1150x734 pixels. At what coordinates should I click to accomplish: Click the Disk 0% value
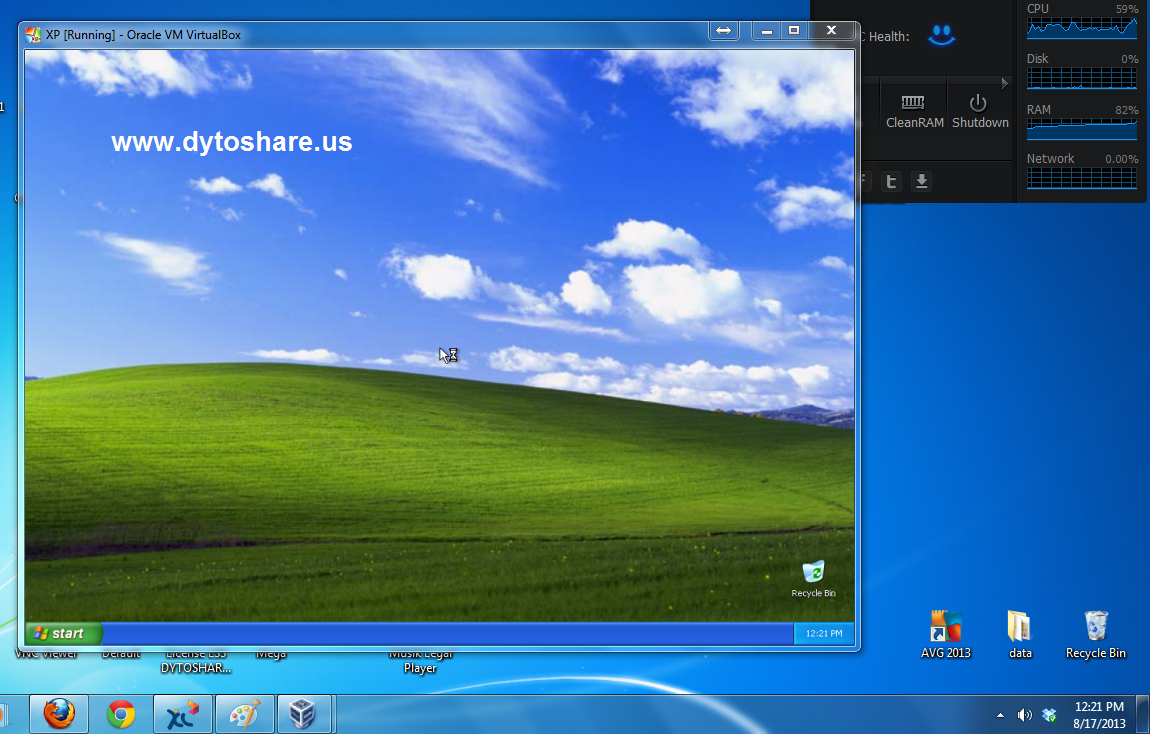(x=1129, y=59)
